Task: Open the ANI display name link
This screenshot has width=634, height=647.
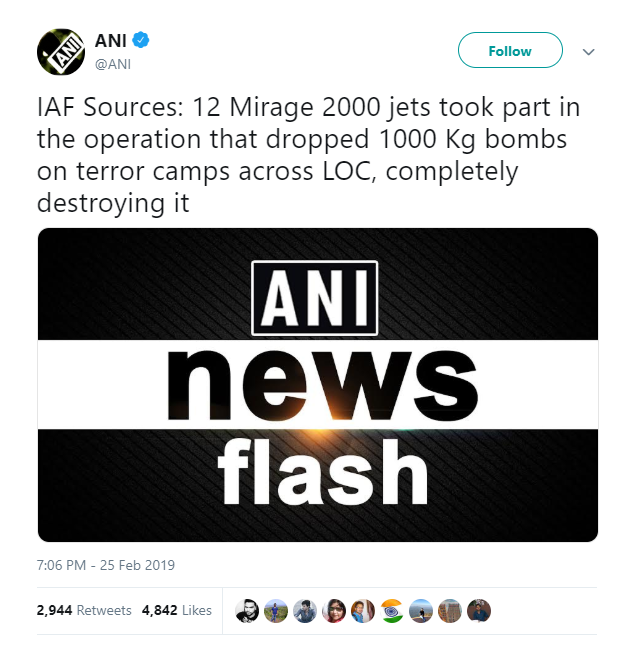Action: (111, 40)
